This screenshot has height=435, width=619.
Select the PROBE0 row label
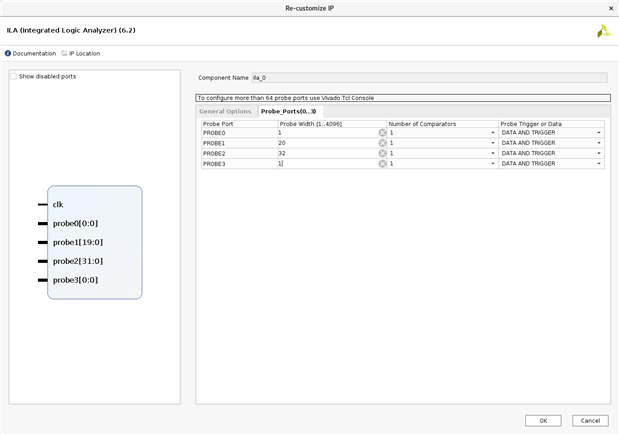(214, 133)
